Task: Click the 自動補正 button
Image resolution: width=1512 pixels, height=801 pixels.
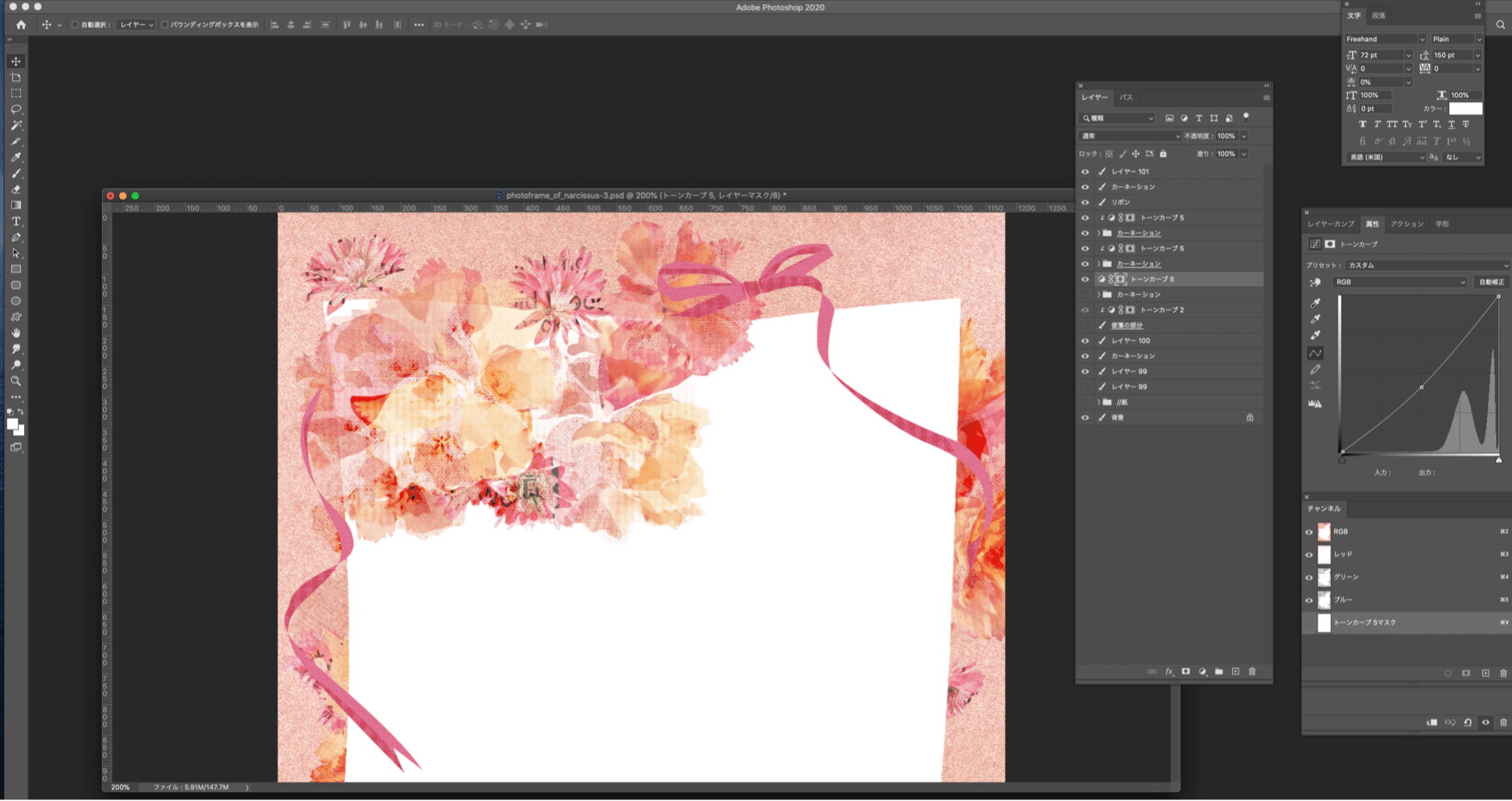Action: pos(1491,282)
